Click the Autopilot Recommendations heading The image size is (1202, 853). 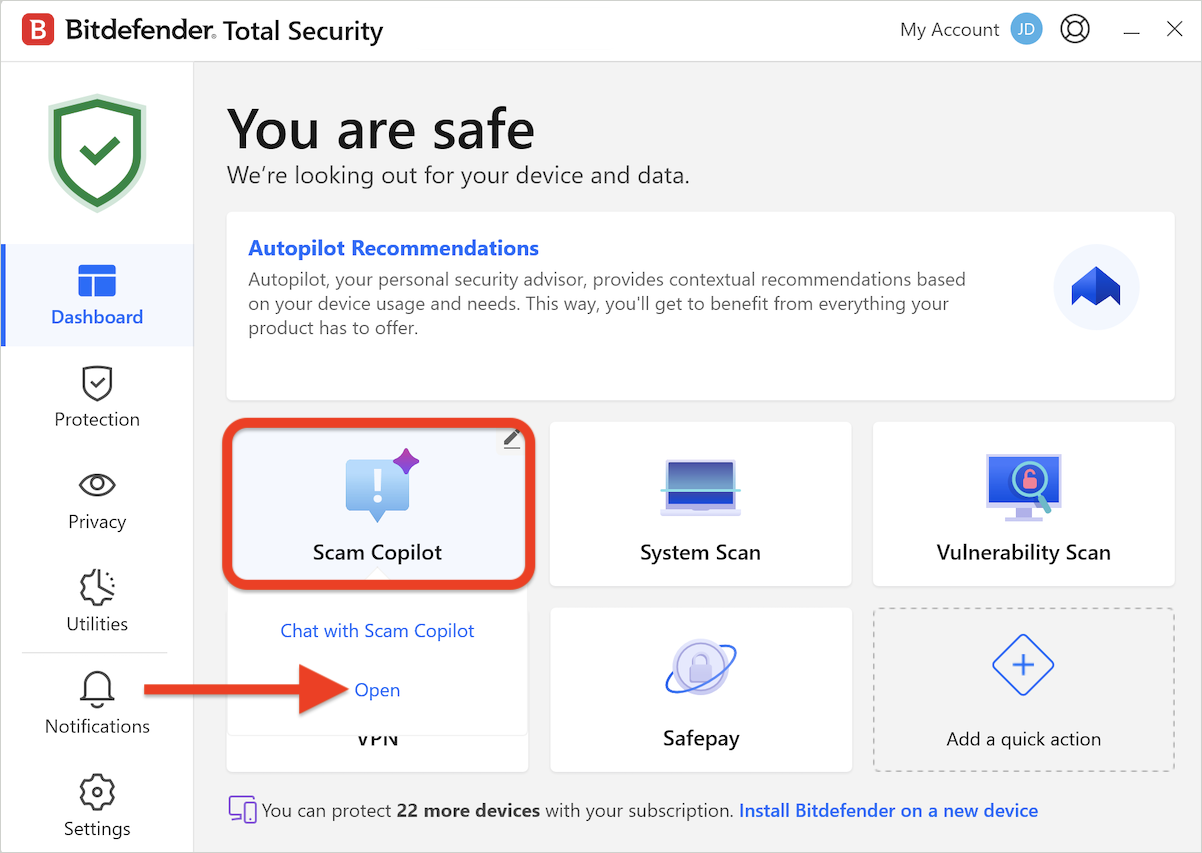point(393,248)
